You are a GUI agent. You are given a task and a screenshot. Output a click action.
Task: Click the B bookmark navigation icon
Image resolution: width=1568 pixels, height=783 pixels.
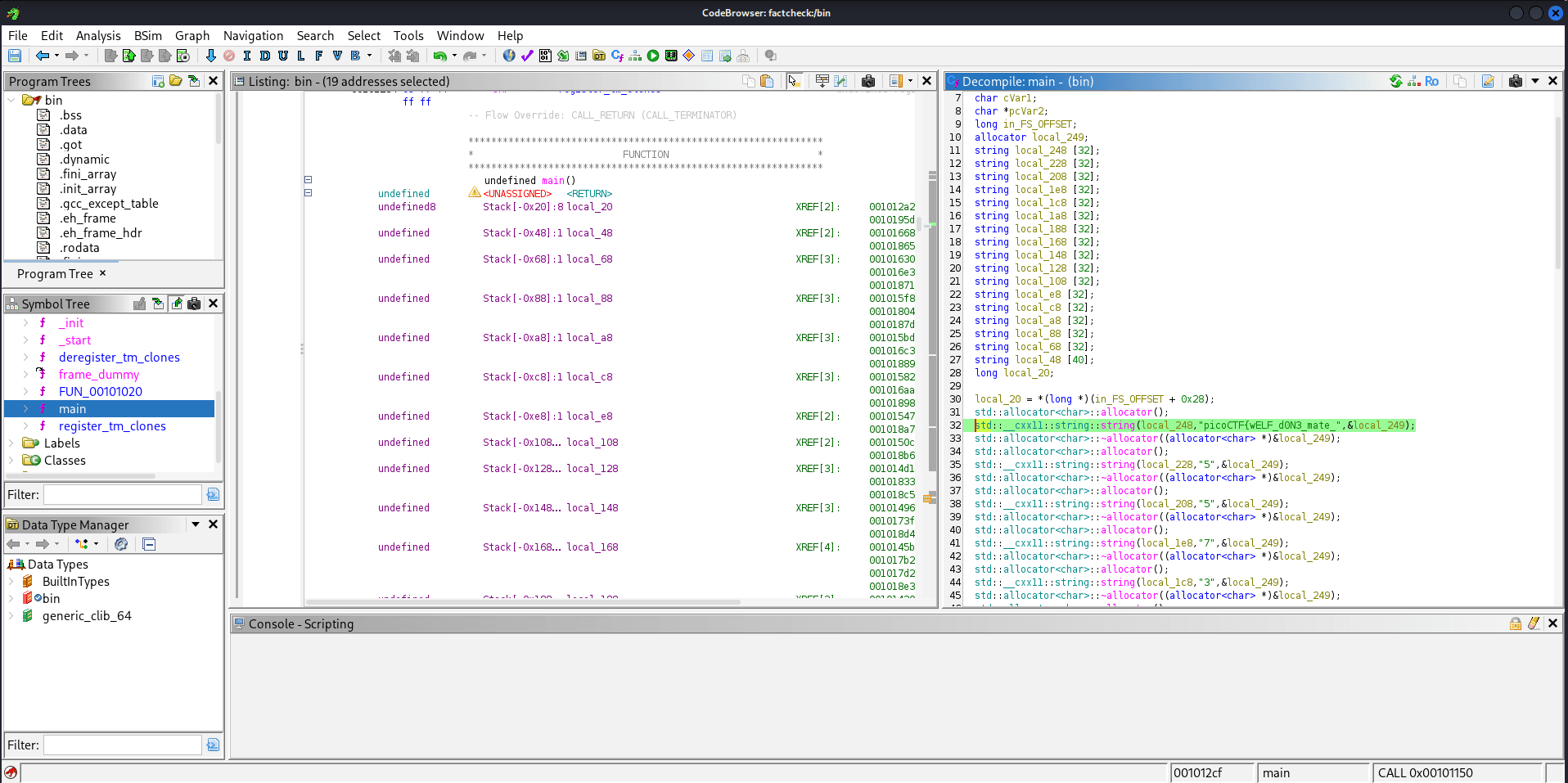pyautogui.click(x=355, y=56)
